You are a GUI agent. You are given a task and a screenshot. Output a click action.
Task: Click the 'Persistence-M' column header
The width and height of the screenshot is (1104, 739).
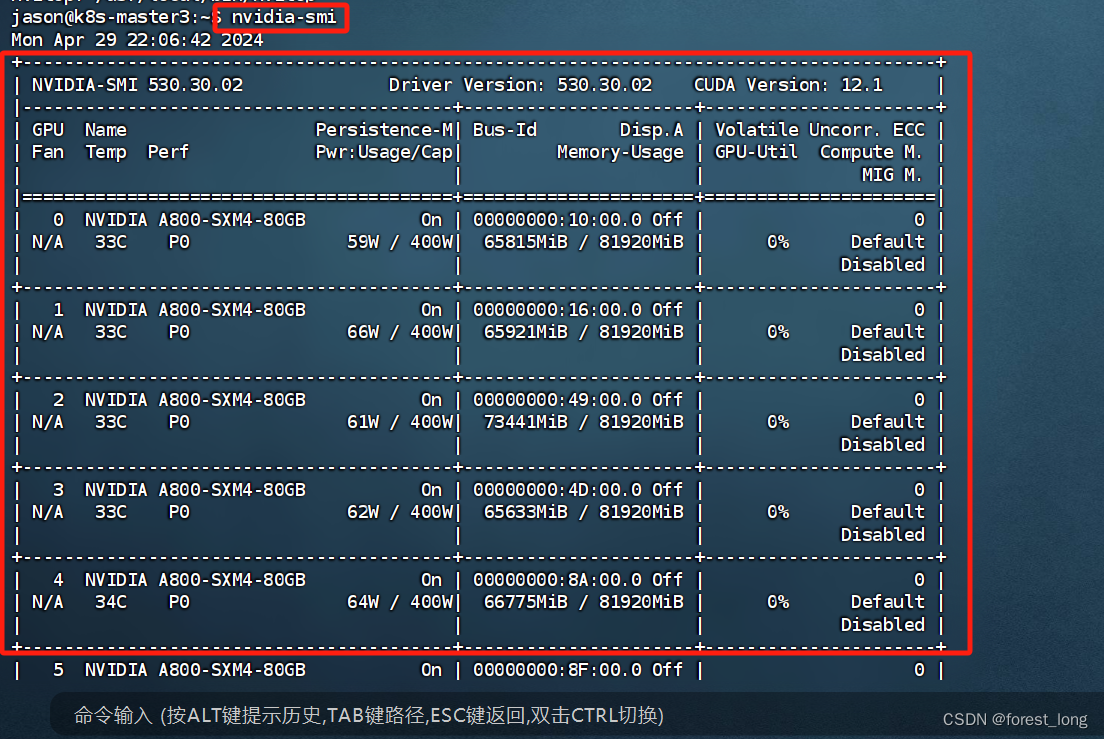384,130
